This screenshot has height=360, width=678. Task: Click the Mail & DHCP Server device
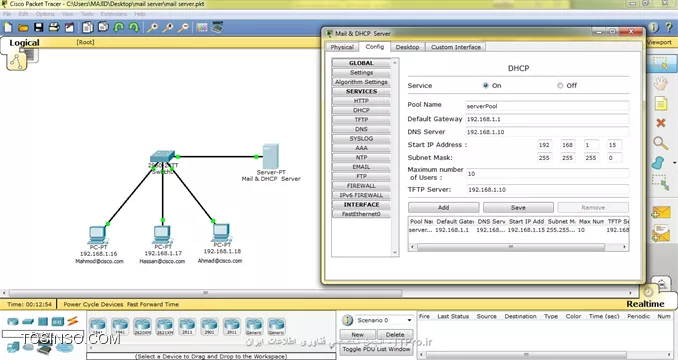coord(271,157)
